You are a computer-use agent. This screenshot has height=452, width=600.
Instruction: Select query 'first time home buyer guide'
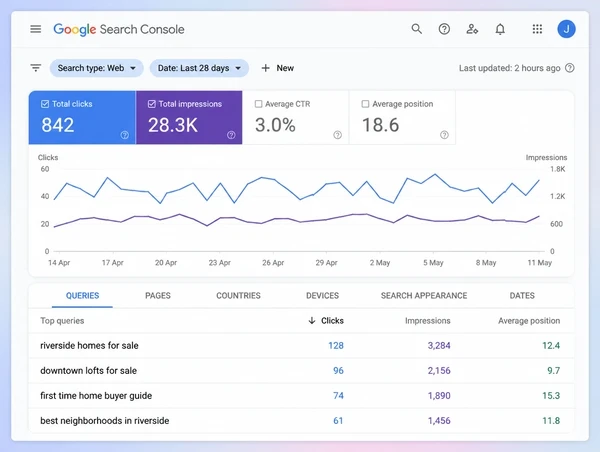[x=96, y=396]
